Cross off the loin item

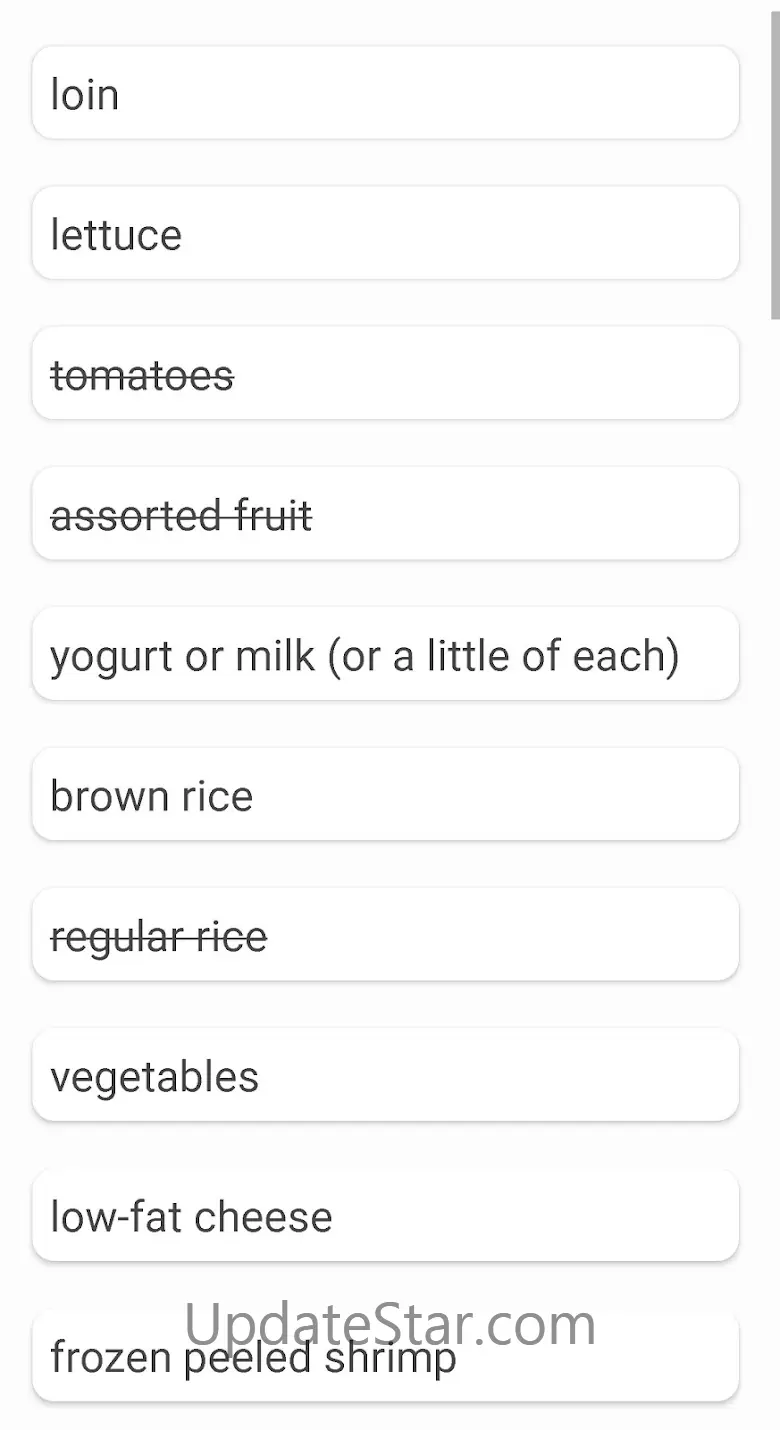point(85,95)
